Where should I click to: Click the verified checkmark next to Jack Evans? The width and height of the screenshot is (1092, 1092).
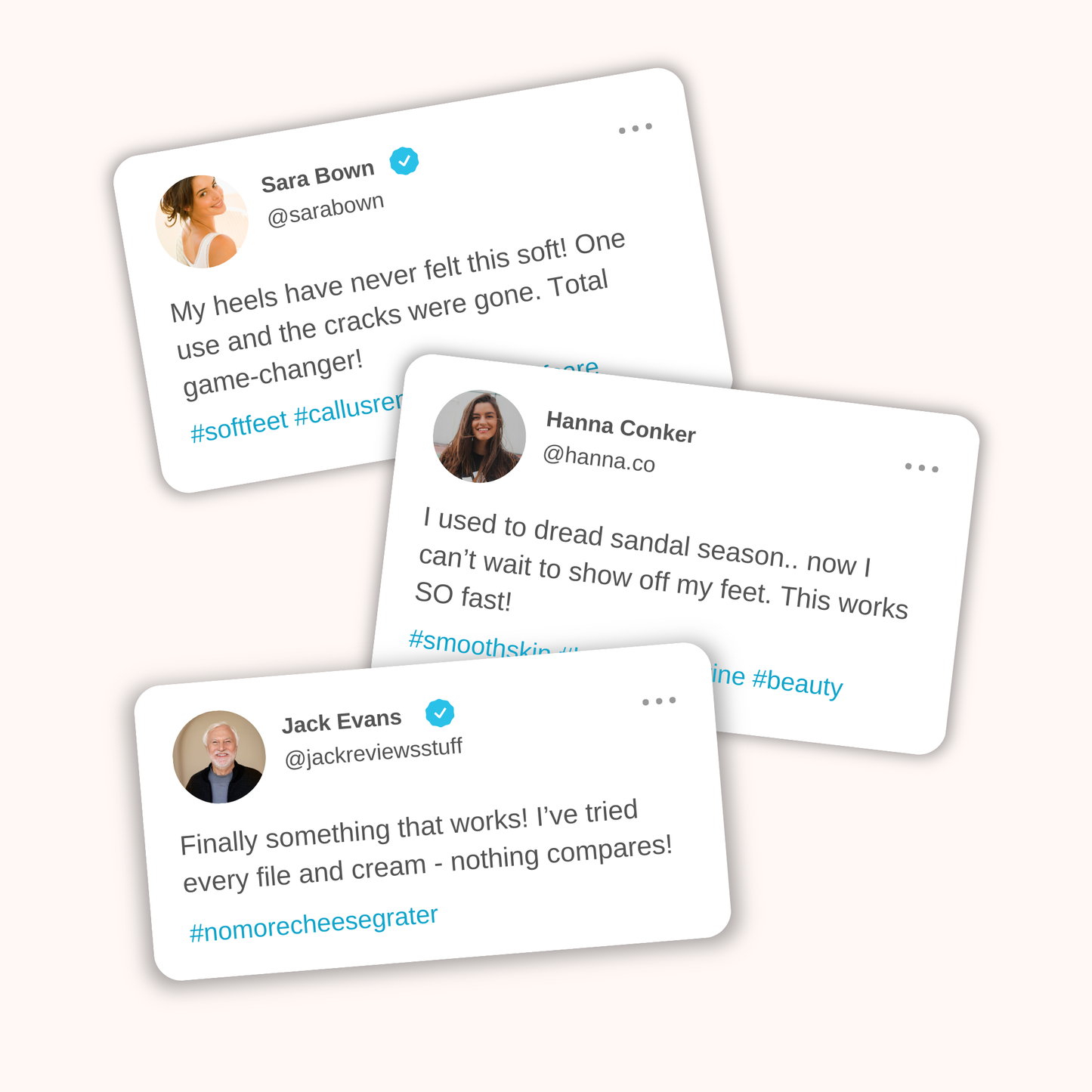(x=440, y=713)
